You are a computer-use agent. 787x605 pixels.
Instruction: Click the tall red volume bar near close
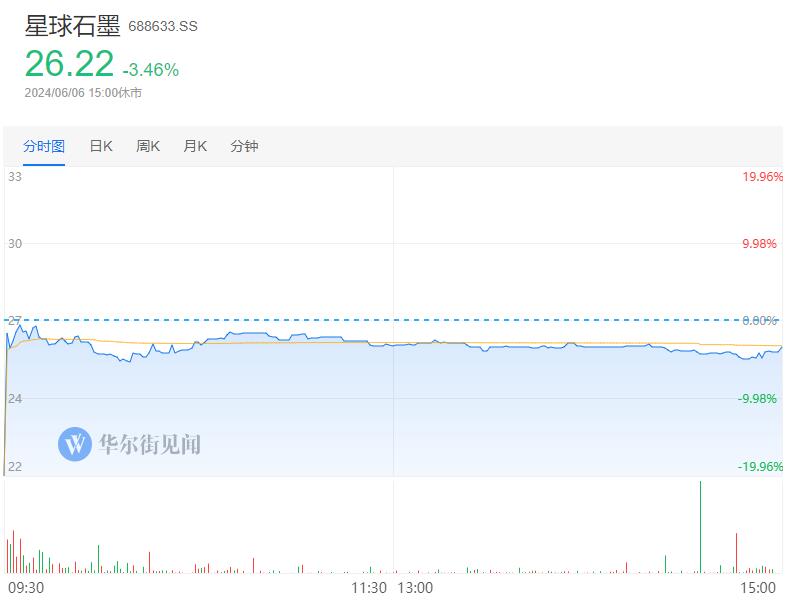pyautogui.click(x=736, y=553)
